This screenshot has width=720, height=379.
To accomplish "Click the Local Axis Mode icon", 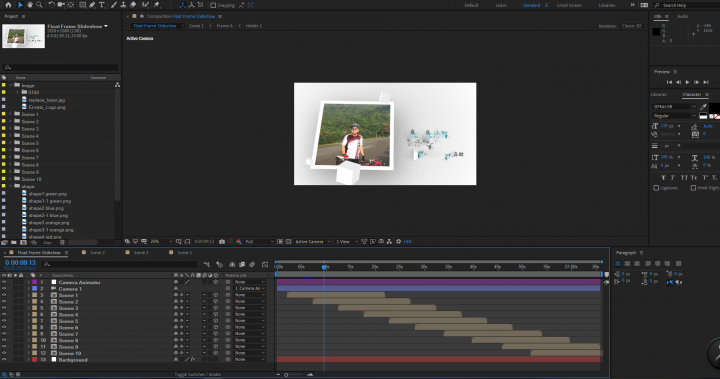I will [183, 5].
